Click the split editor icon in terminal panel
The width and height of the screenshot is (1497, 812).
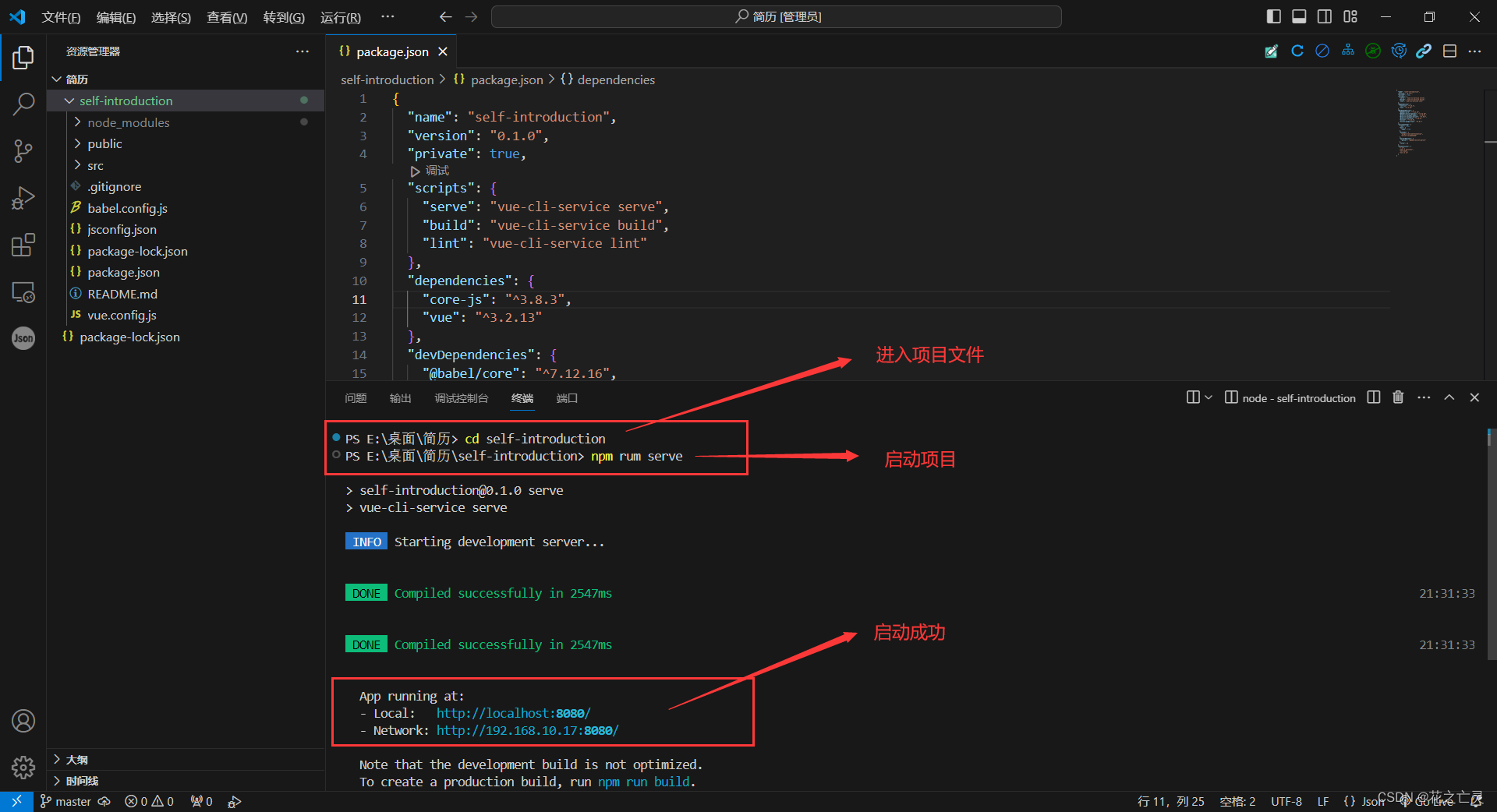click(x=1373, y=397)
